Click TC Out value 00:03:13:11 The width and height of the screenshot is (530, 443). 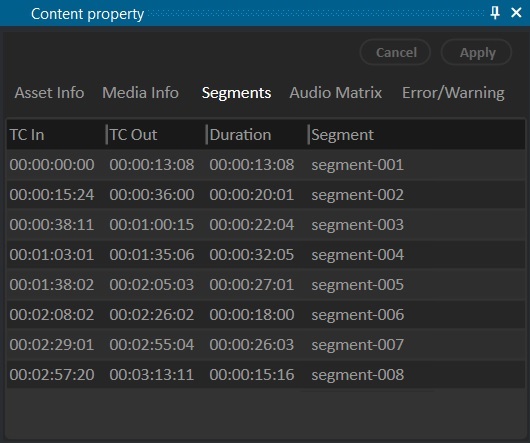point(152,374)
